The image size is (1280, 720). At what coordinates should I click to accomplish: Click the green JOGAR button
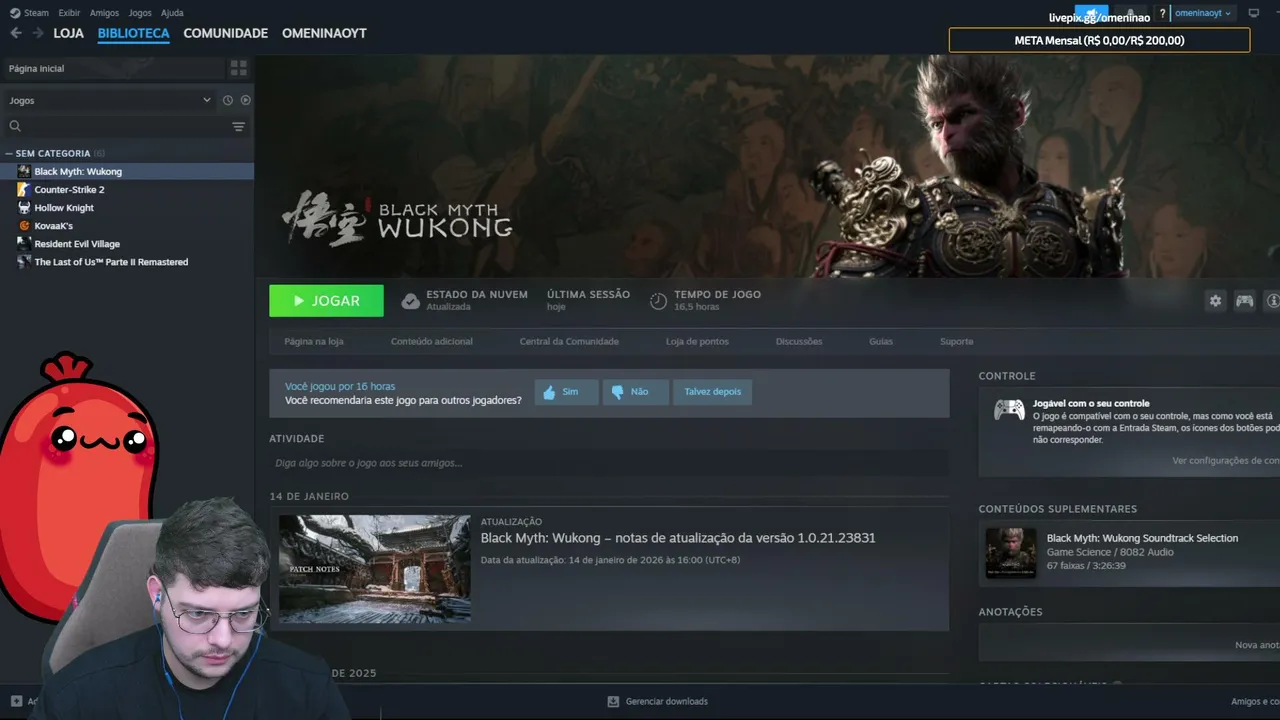coord(326,301)
